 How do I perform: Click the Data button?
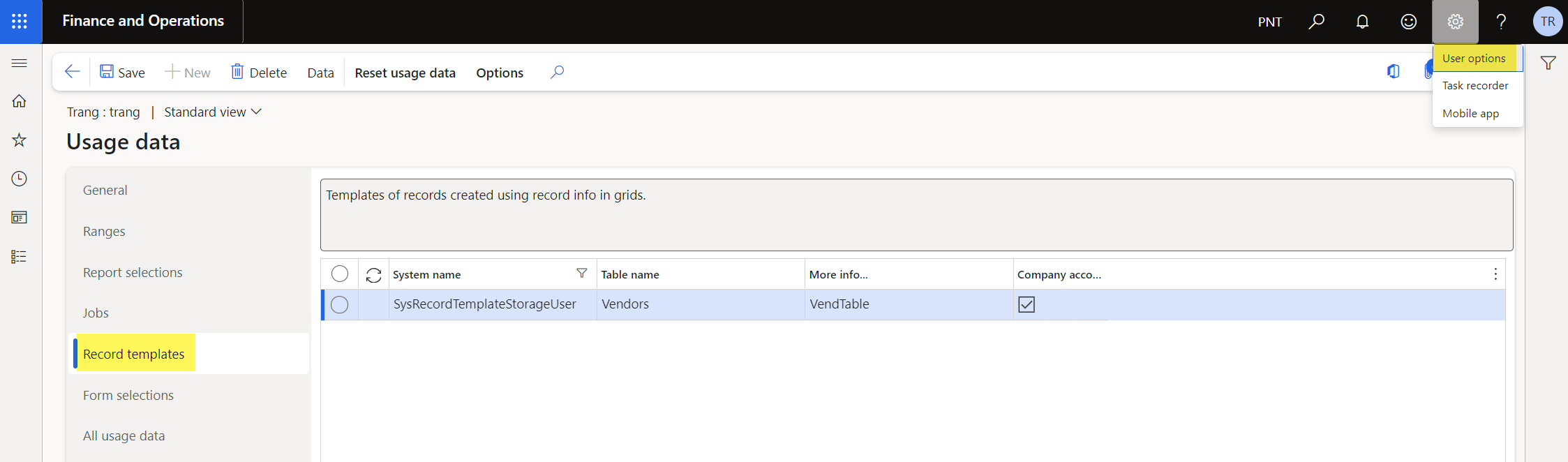coord(320,73)
